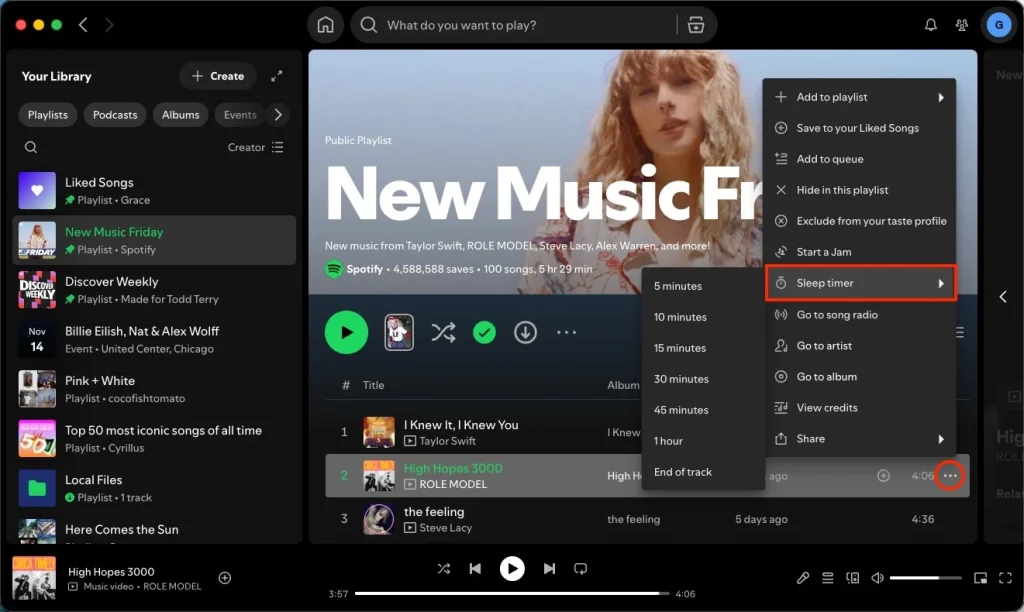The height and width of the screenshot is (612, 1024).
Task: Open the Creator sort dropdown
Action: tap(255, 147)
